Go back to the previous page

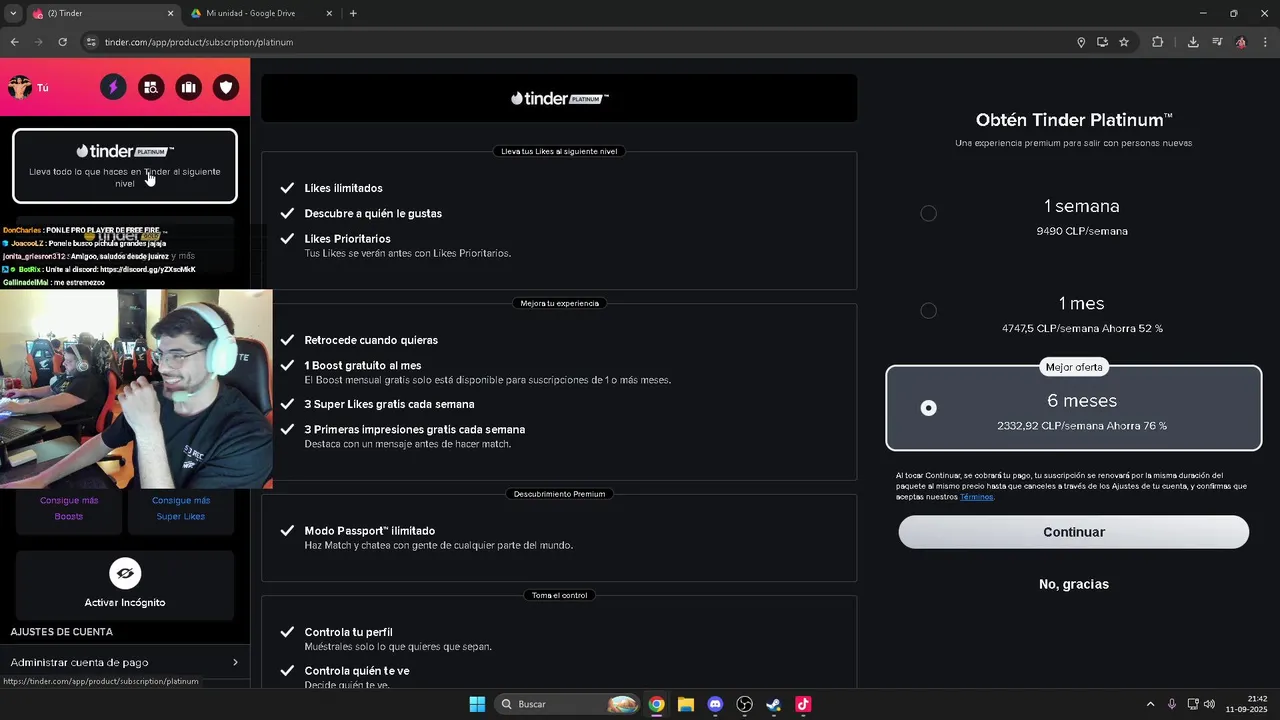click(14, 42)
